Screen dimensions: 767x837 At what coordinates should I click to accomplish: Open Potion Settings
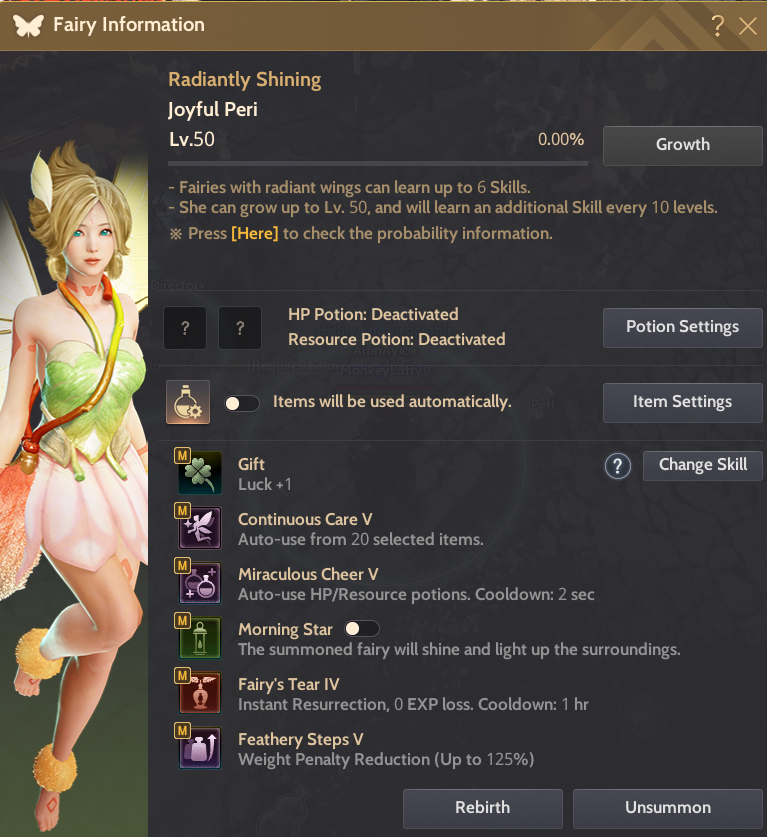[683, 327]
